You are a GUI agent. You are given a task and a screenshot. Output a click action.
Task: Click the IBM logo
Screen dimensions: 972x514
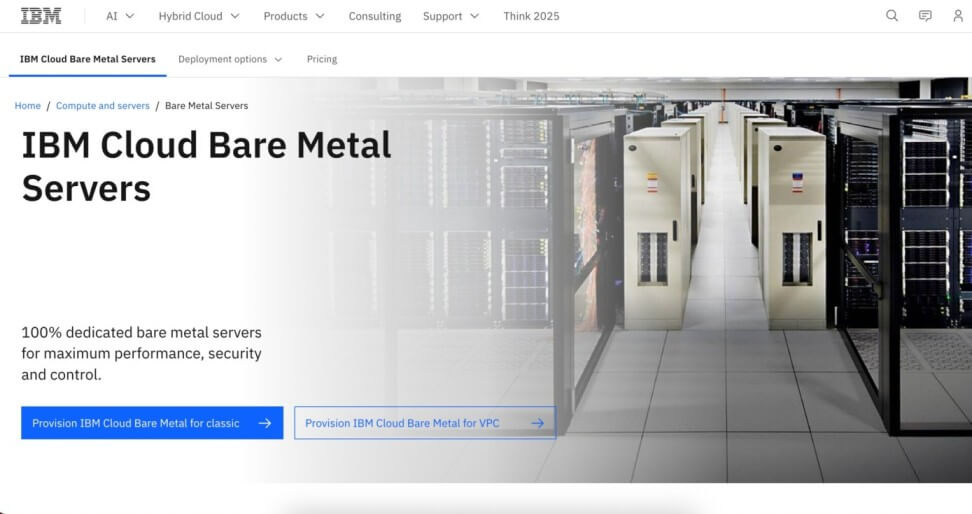(x=41, y=16)
